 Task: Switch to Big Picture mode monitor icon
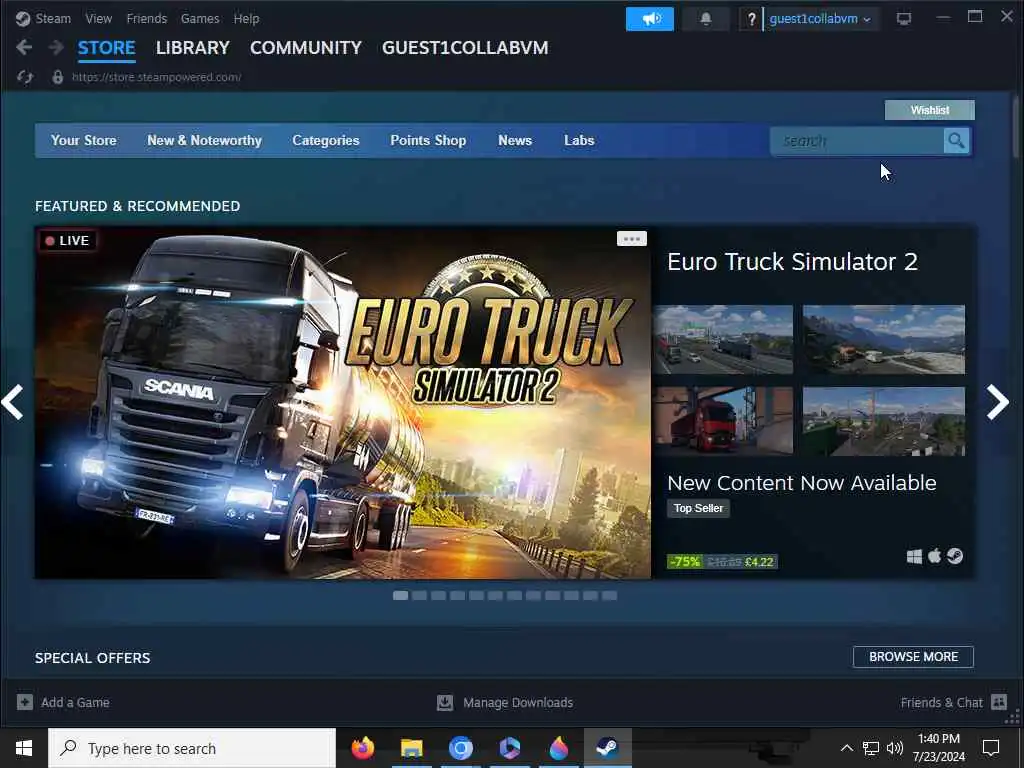point(904,19)
